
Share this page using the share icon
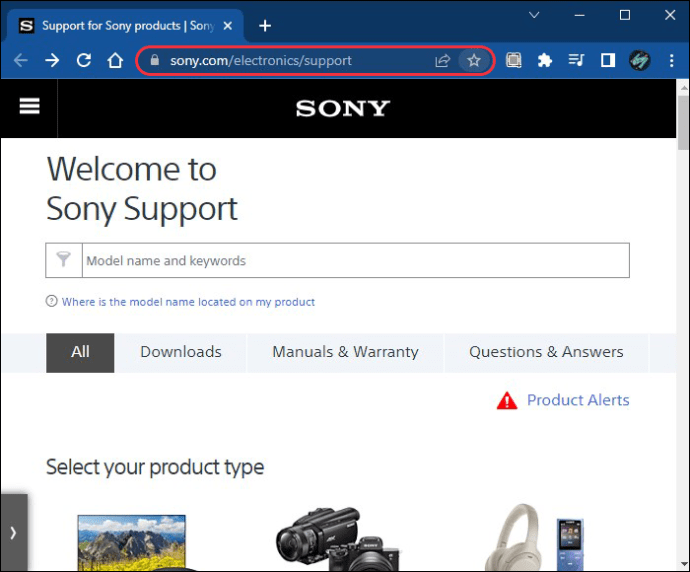coord(442,60)
